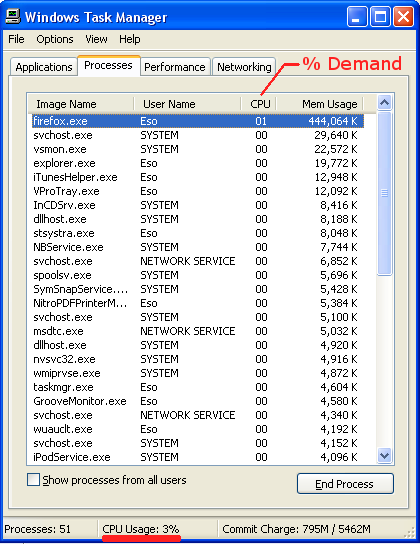Click the Processes: 51 status bar entry

[37, 529]
